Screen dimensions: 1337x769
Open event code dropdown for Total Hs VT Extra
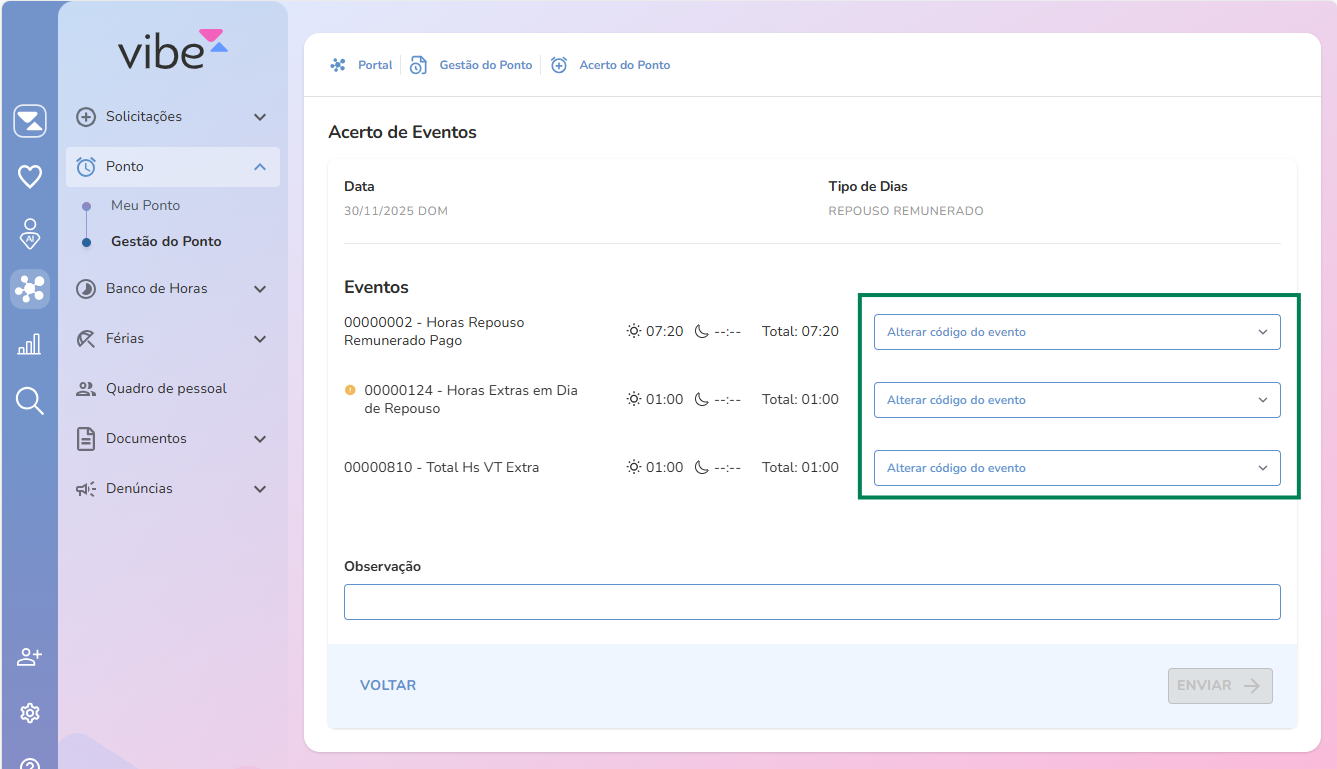click(x=1076, y=468)
